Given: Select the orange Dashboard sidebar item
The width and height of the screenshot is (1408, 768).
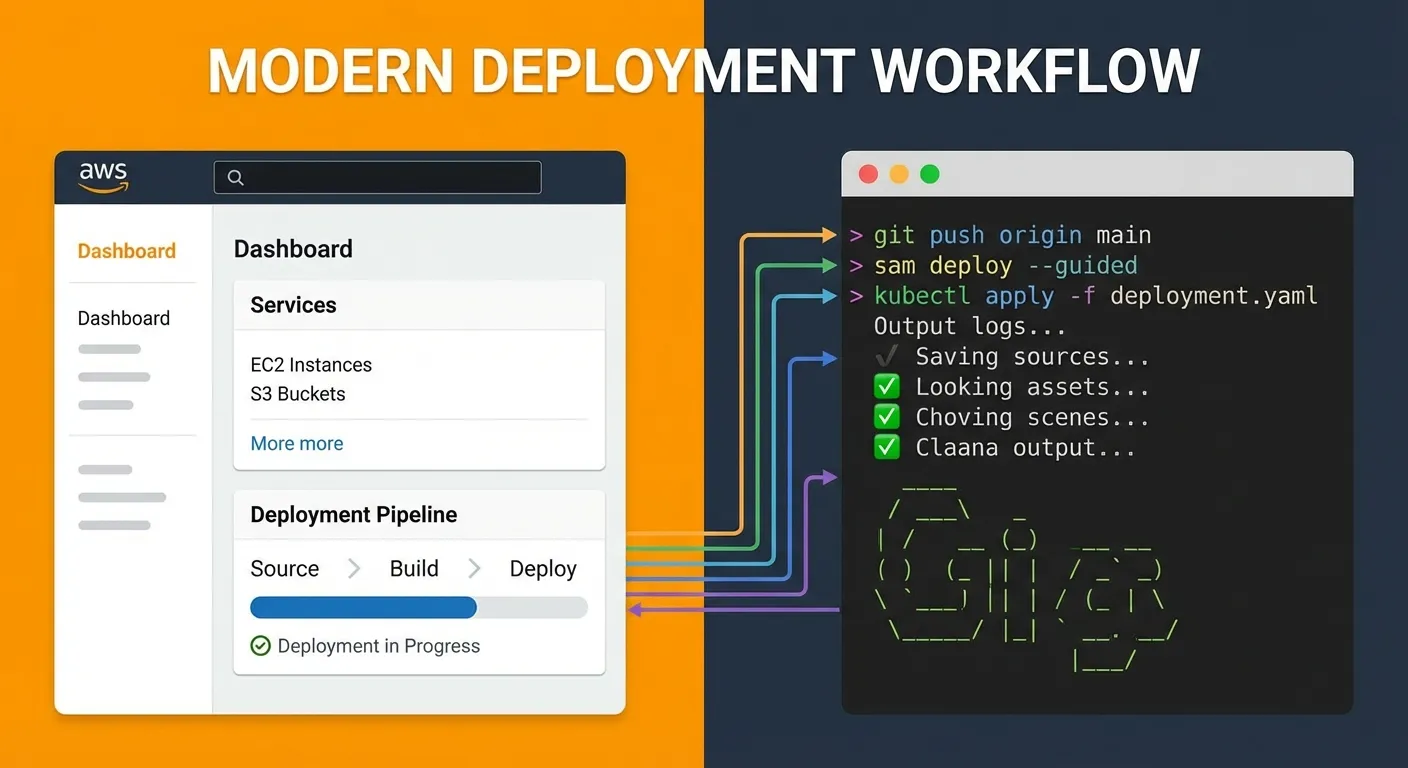Looking at the screenshot, I should (x=127, y=251).
